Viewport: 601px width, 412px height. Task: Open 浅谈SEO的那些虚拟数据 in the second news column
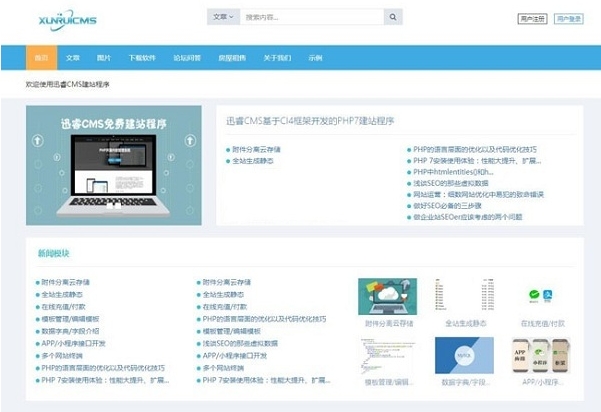(240, 343)
